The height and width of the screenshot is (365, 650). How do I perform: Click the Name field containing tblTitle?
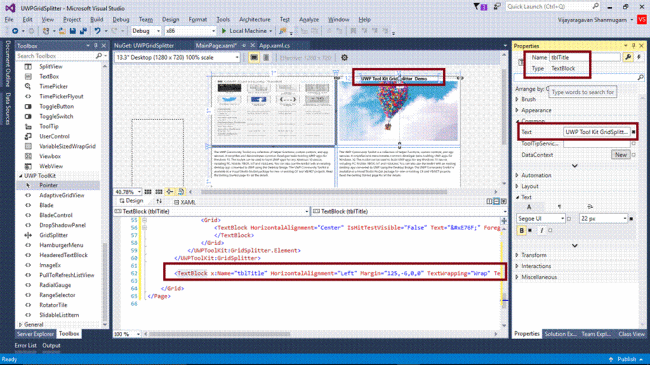pyautogui.click(x=585, y=58)
